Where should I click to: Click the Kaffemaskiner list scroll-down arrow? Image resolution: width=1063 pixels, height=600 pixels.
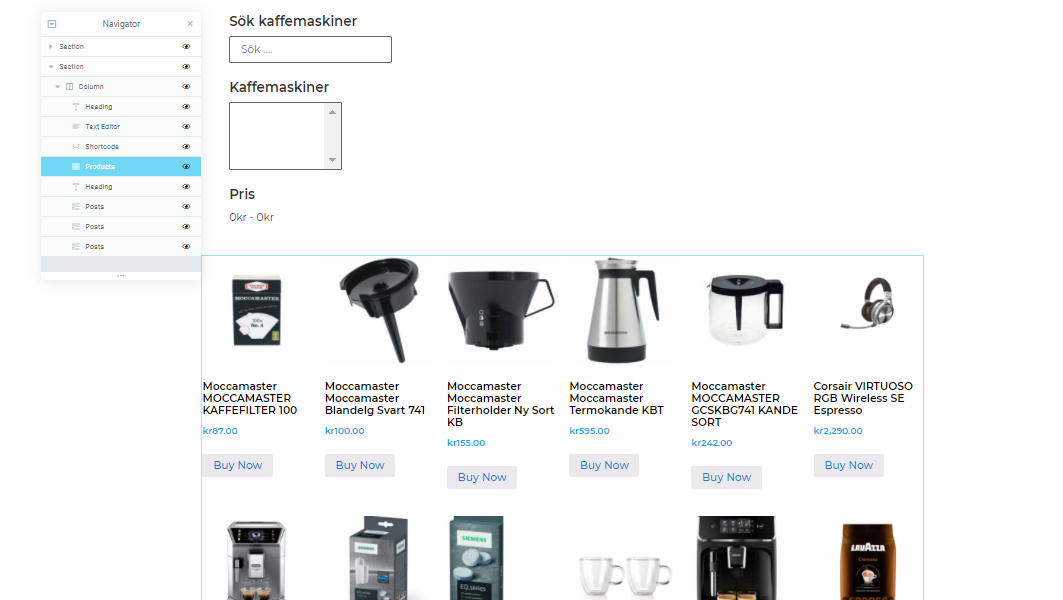(x=332, y=160)
